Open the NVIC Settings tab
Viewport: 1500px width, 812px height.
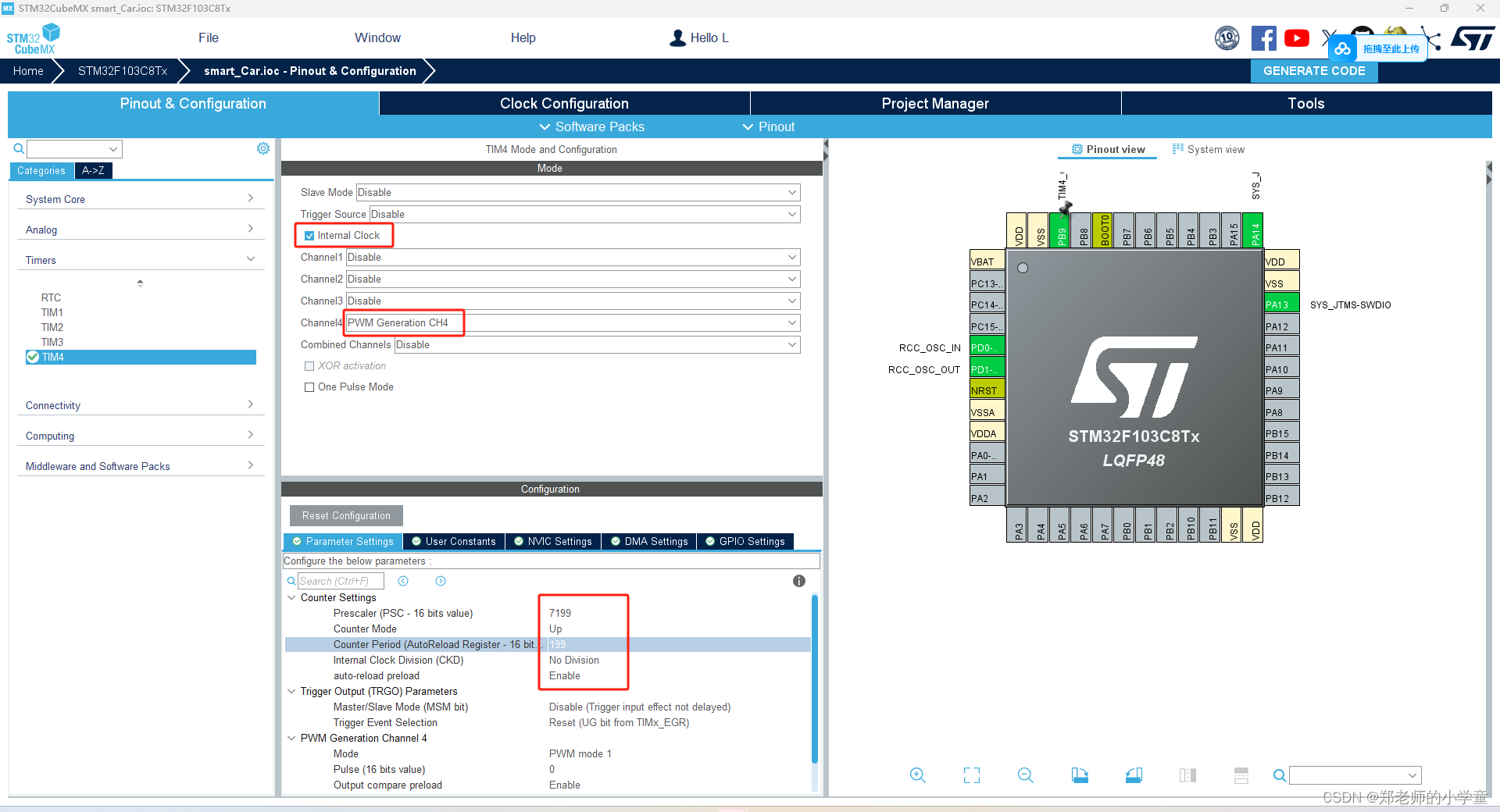point(553,541)
